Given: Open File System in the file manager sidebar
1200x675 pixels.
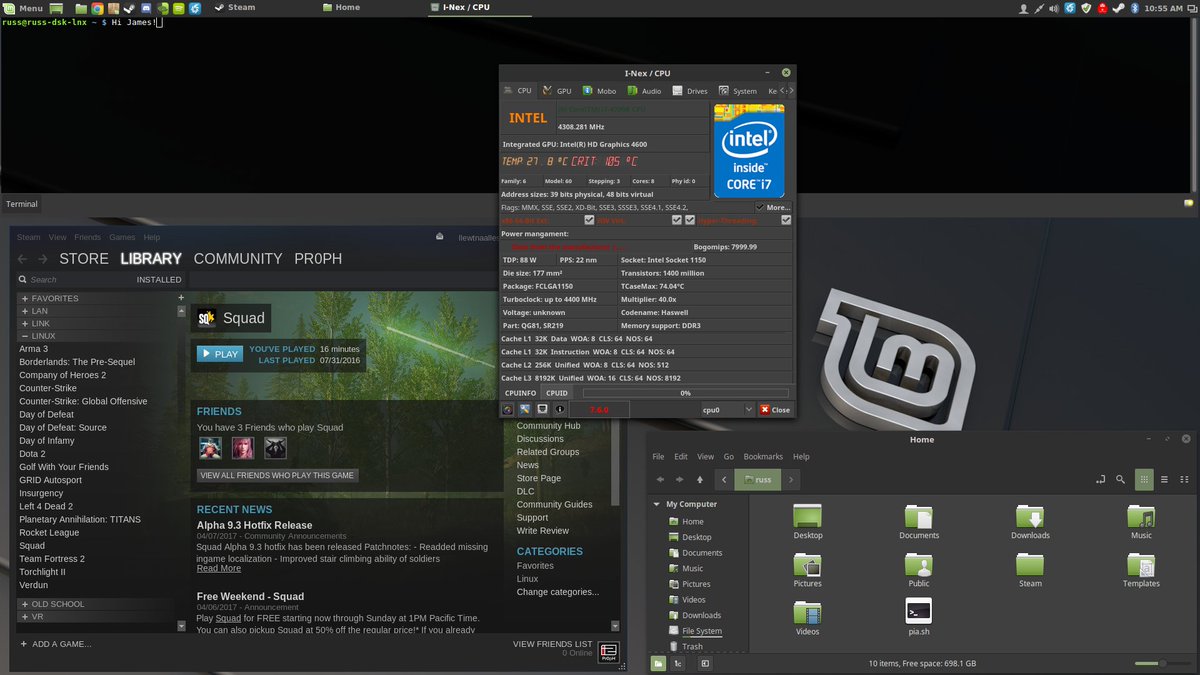Looking at the screenshot, I should (702, 631).
